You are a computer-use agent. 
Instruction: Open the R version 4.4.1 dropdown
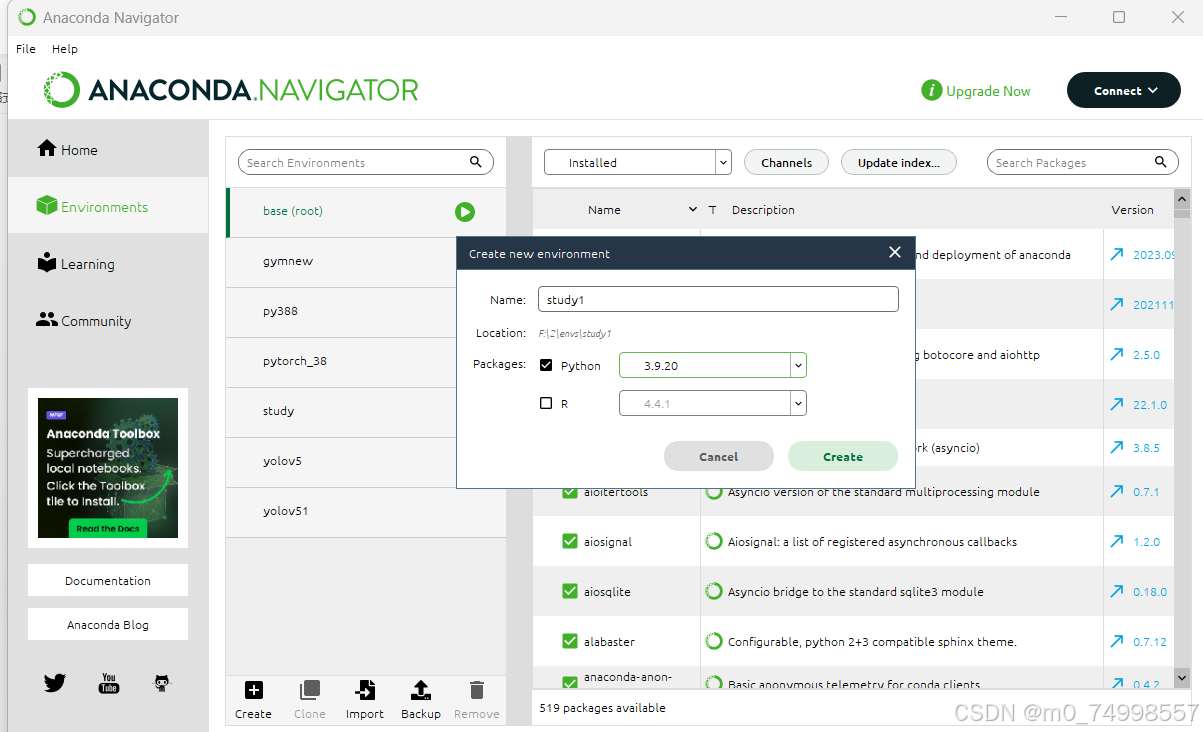pyautogui.click(x=713, y=403)
